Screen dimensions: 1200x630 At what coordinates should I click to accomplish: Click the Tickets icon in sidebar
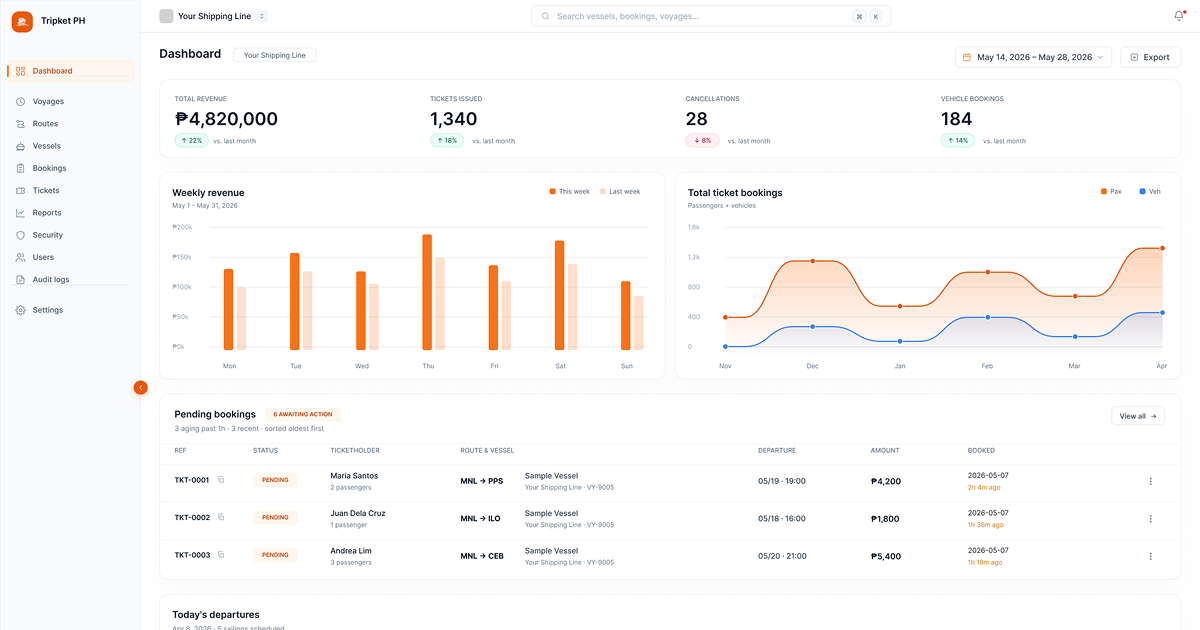(x=21, y=190)
